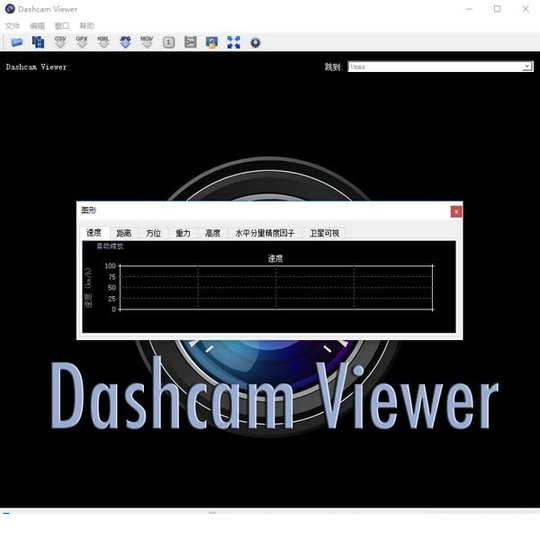Open the 帮助 menu

(87, 26)
